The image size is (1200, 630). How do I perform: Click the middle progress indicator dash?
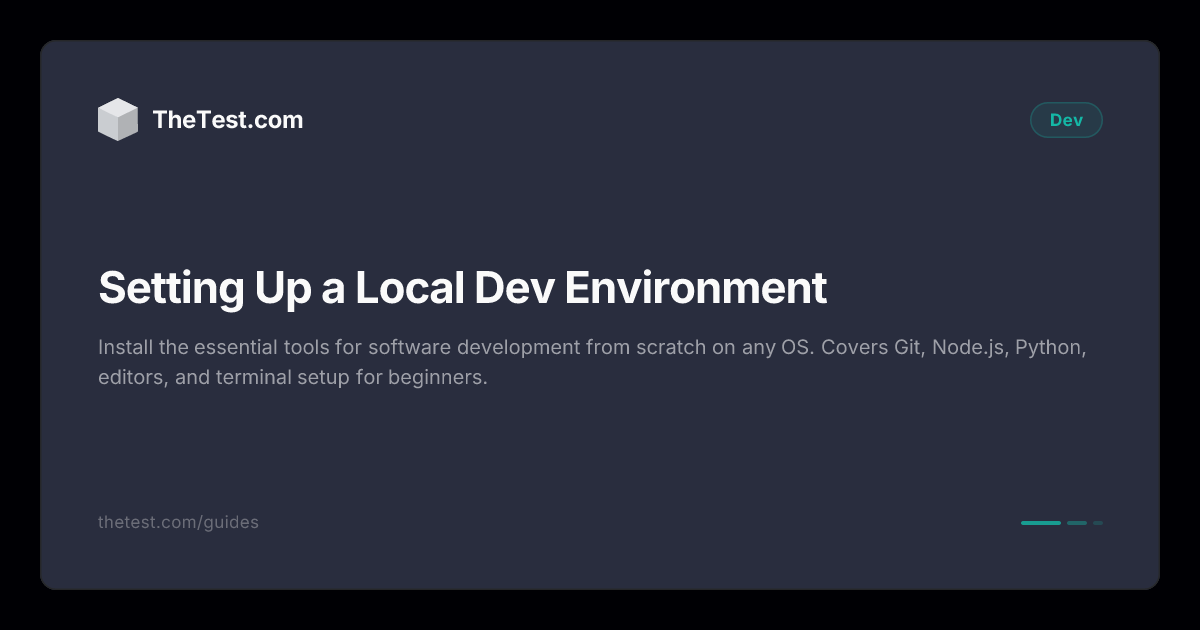tap(1077, 523)
